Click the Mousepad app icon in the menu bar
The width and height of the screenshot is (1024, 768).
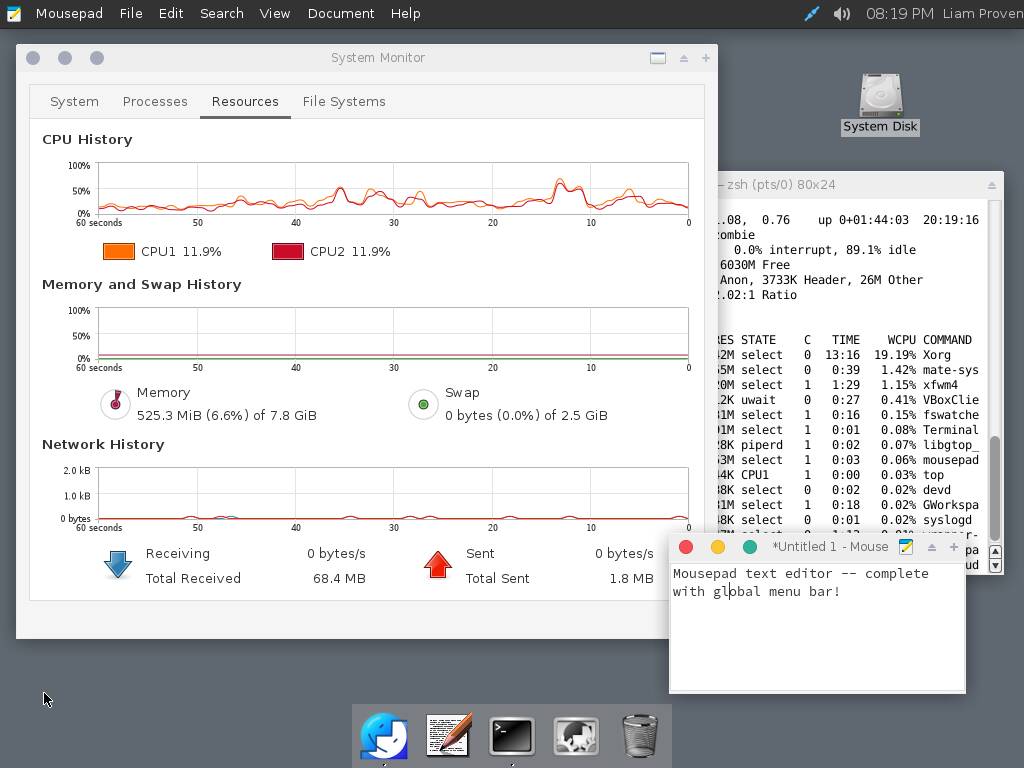coord(14,14)
